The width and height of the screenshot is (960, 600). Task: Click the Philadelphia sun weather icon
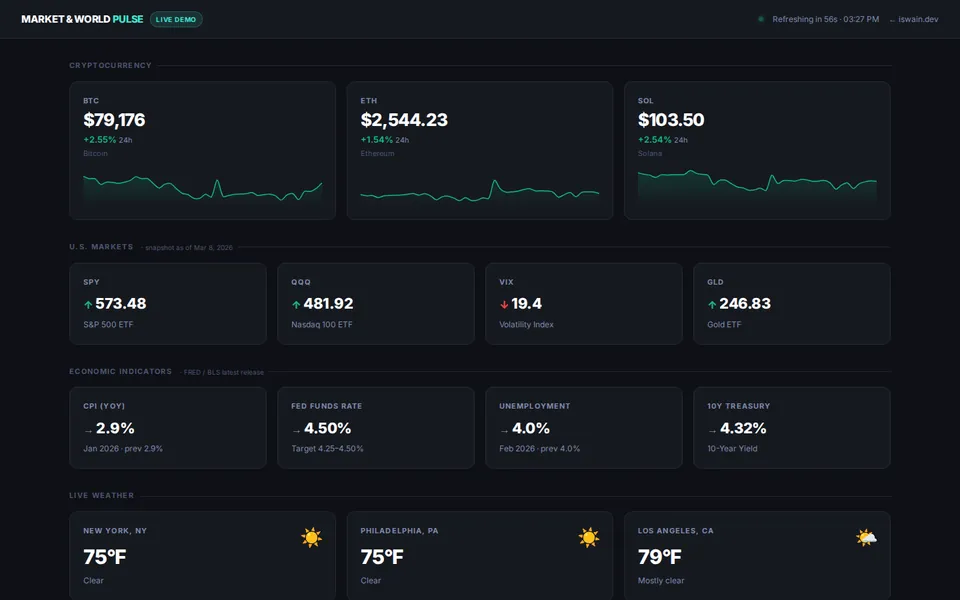tap(588, 538)
